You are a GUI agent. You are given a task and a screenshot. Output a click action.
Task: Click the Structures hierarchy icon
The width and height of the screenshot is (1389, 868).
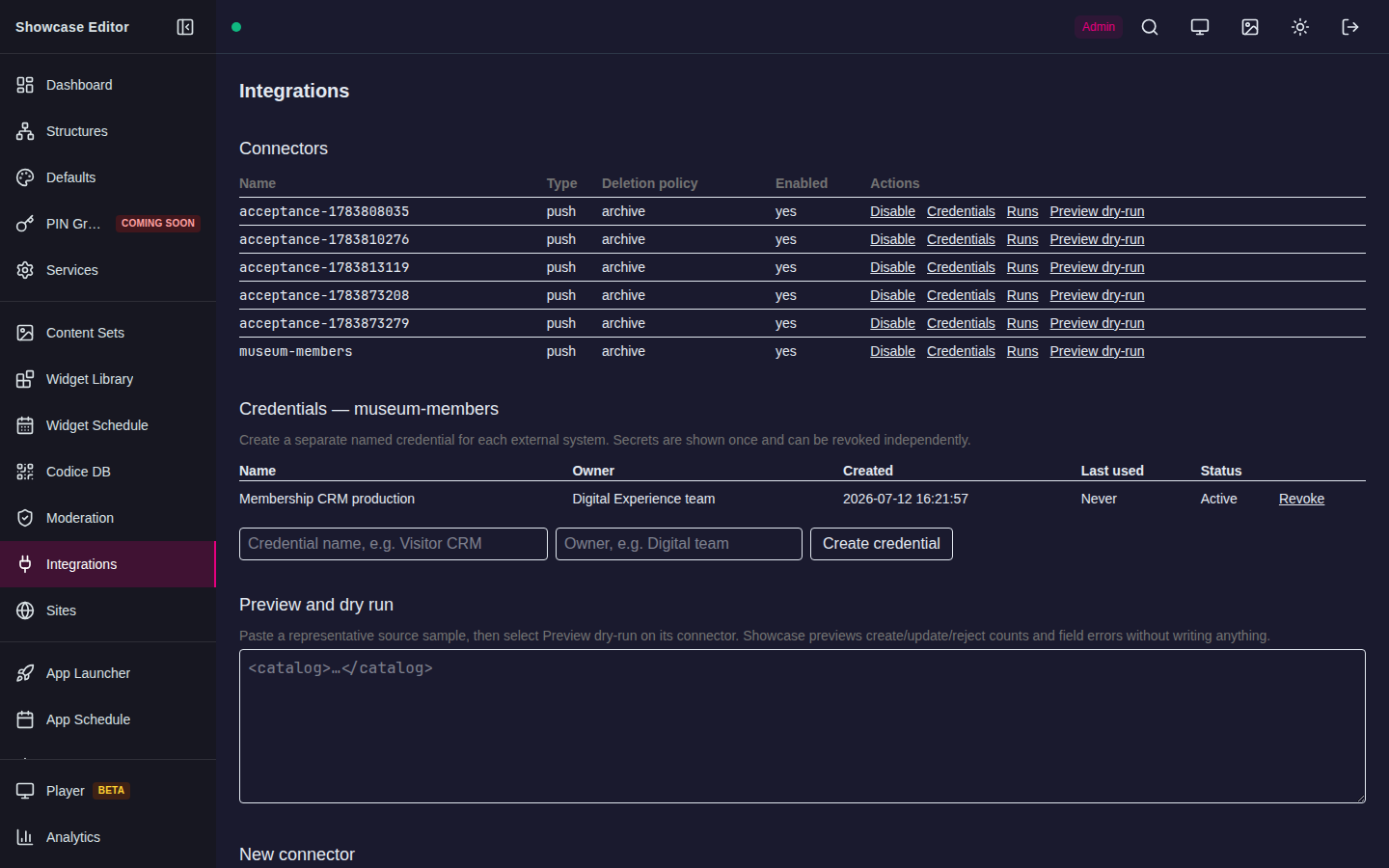[25, 131]
